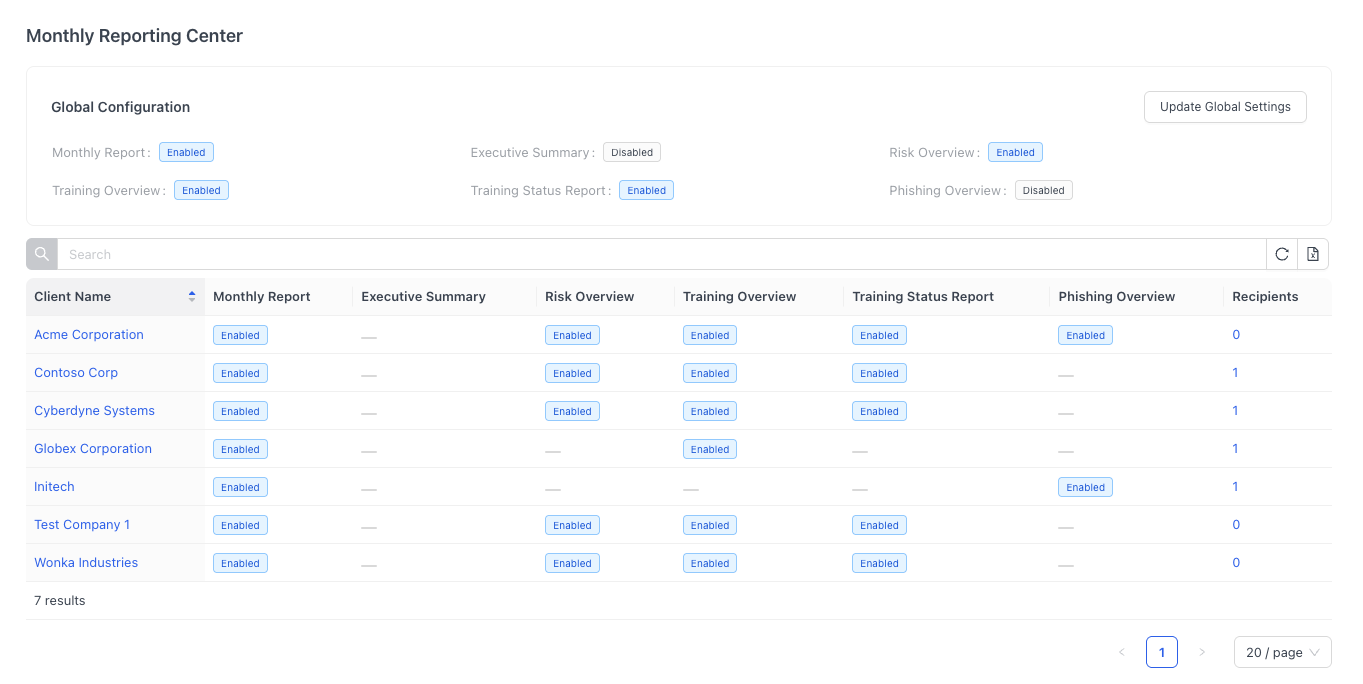Sort by Client Name column arrows
This screenshot has height=684, width=1363.
(192, 297)
